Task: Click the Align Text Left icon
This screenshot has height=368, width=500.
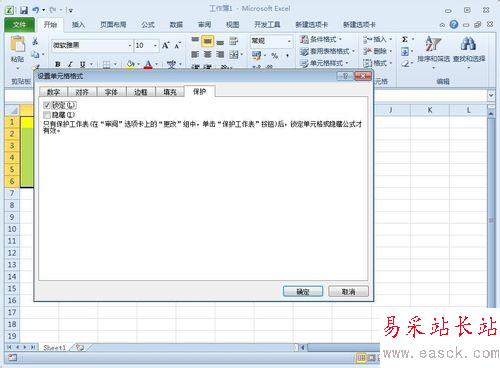Action: coord(195,54)
